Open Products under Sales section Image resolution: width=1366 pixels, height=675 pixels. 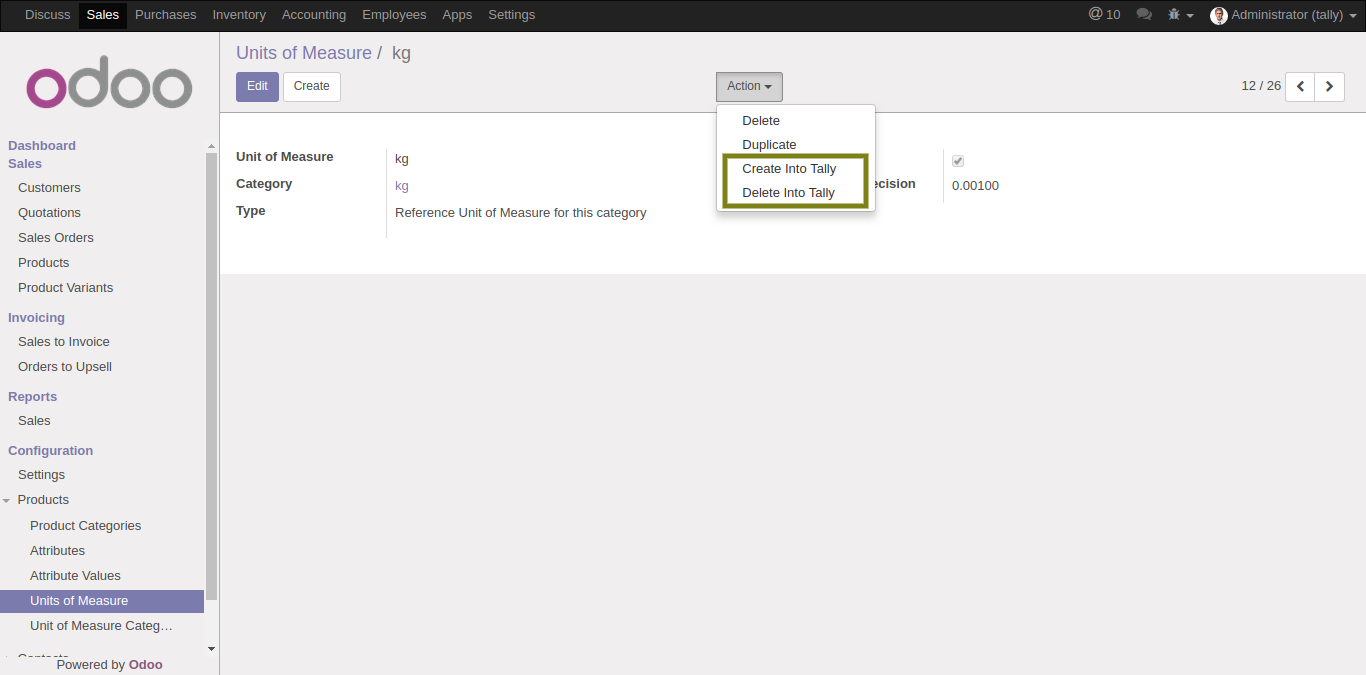point(44,263)
